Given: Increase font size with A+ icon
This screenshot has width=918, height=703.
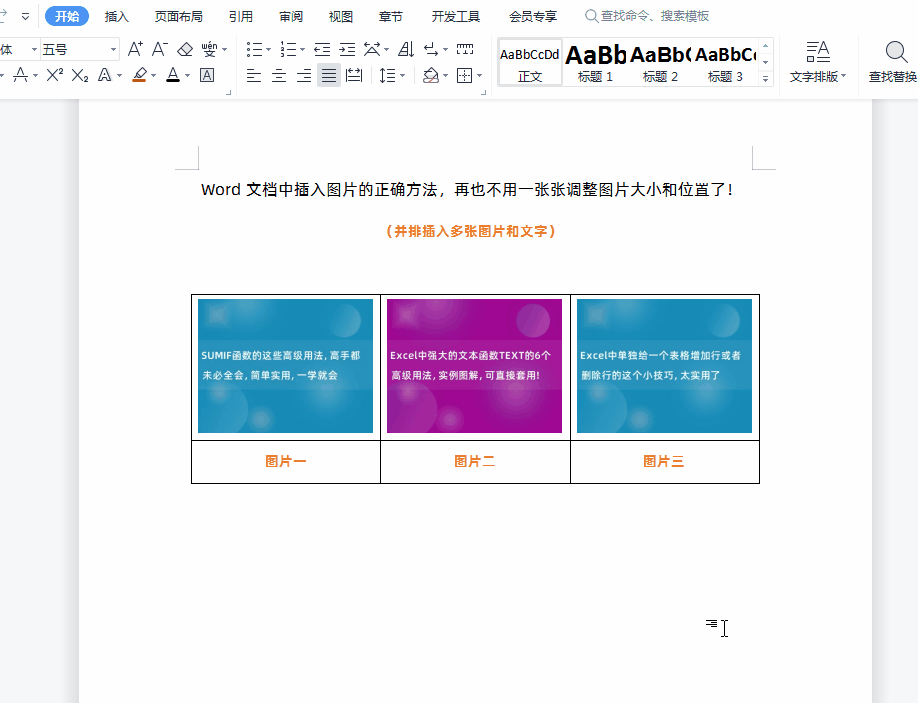Looking at the screenshot, I should (135, 49).
